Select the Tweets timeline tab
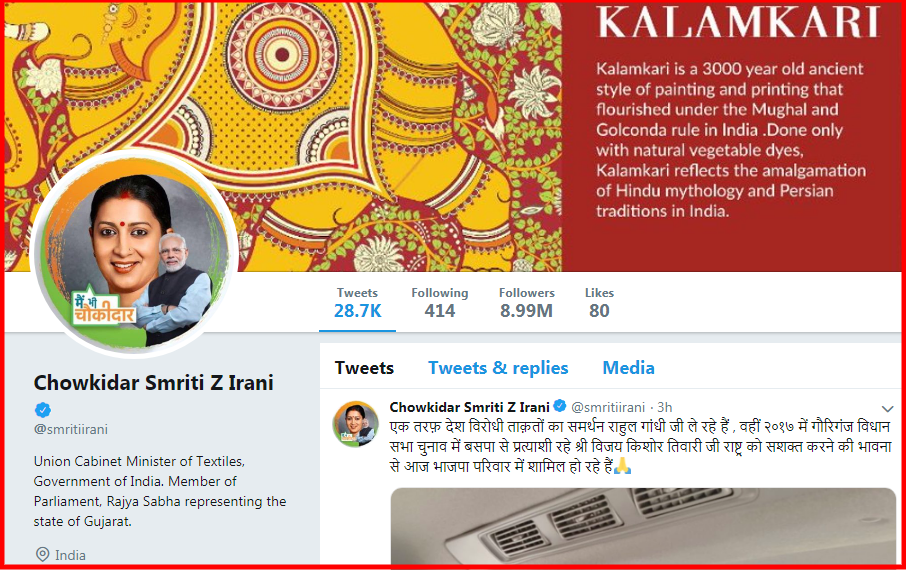Screen dimensions: 906x570 point(365,368)
